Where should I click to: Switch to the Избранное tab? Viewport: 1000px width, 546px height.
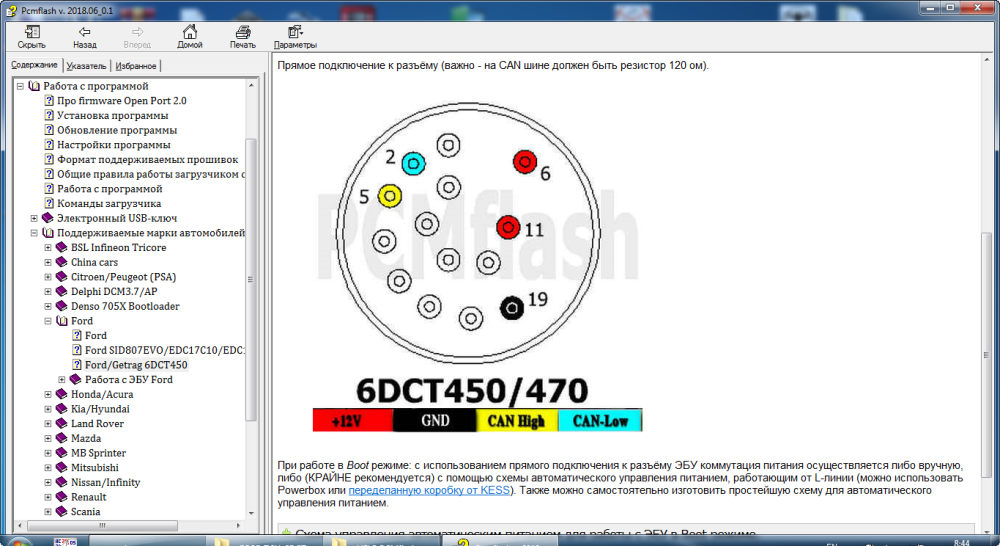(136, 66)
